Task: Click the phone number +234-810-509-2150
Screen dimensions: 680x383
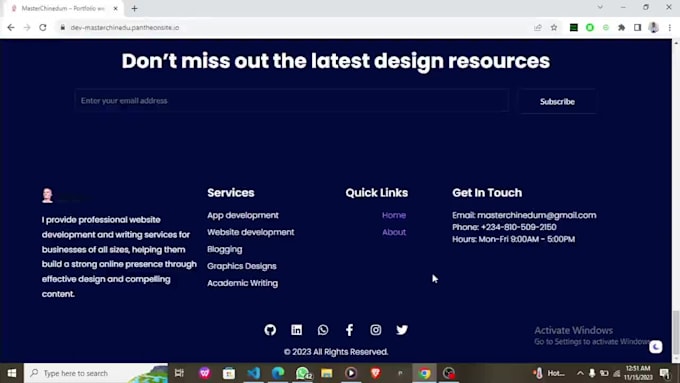Action: coord(519,227)
